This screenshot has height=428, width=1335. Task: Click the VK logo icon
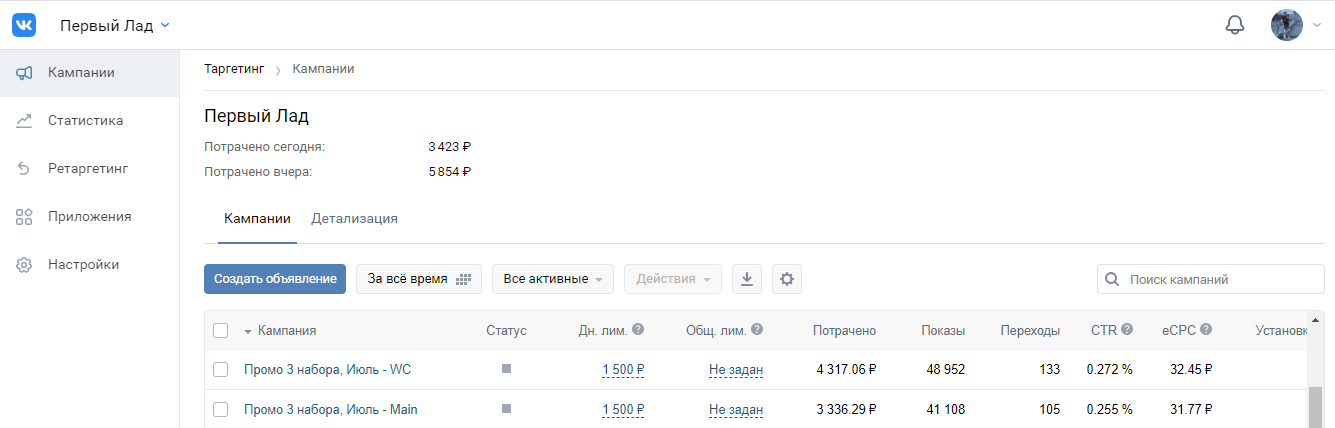pyautogui.click(x=24, y=25)
